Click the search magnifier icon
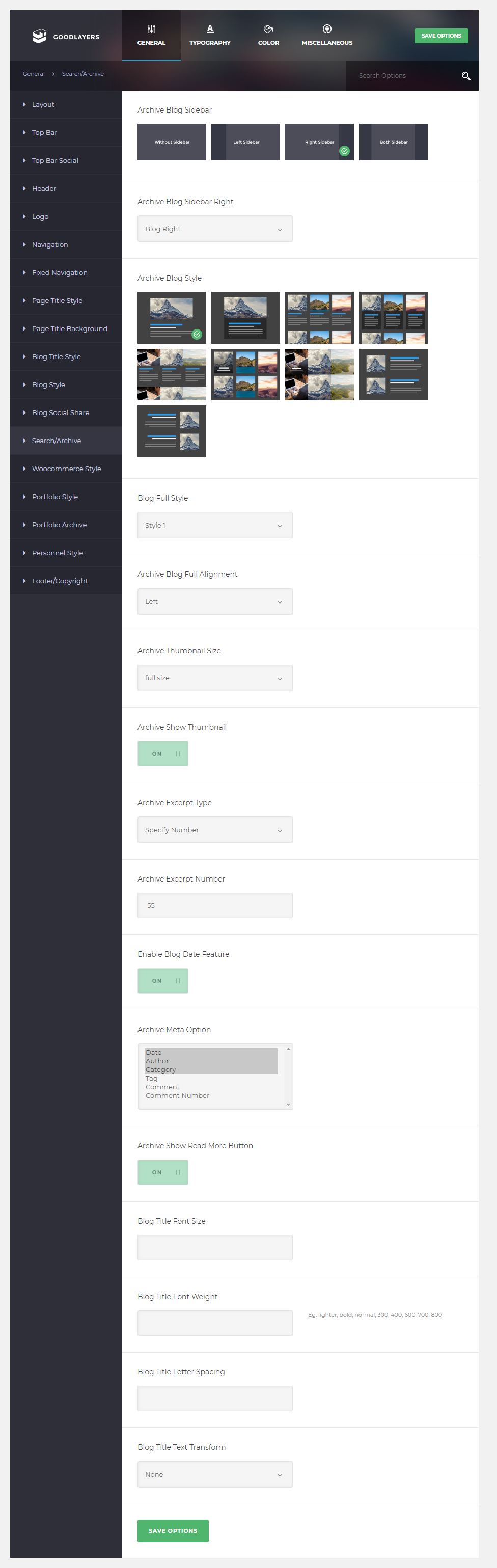Screen dimensions: 497x1568 point(466,76)
